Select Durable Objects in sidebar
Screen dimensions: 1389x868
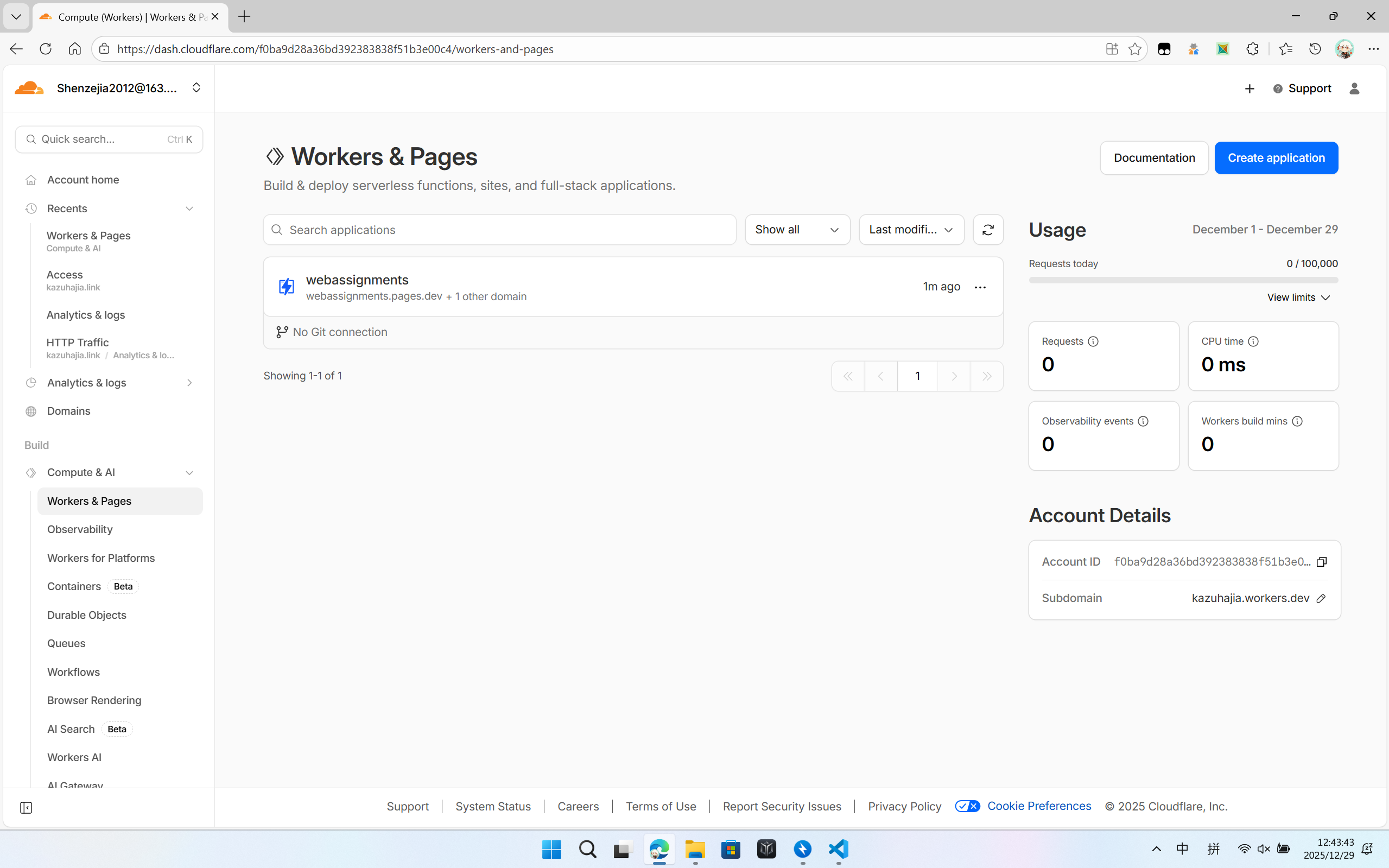point(87,615)
